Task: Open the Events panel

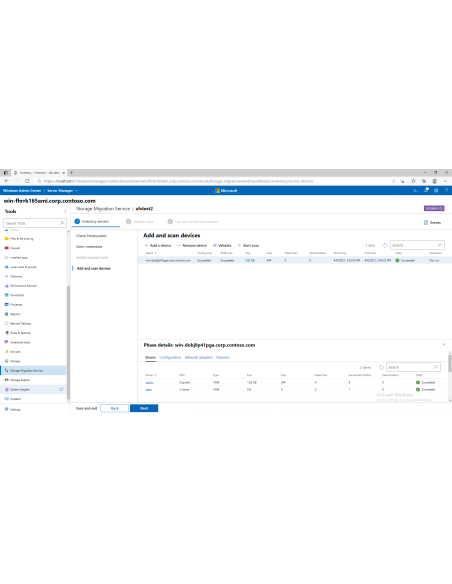Action: point(432,222)
